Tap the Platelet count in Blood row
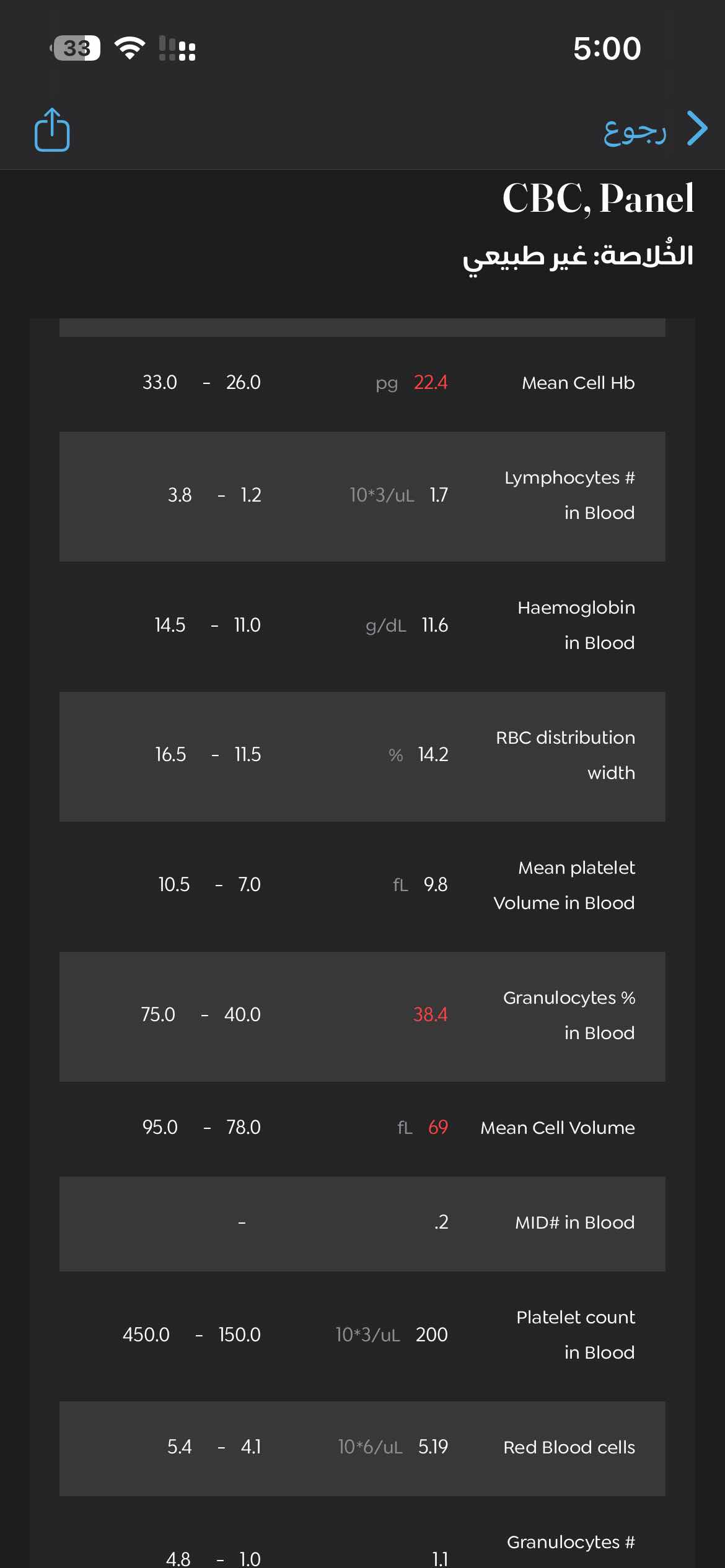 click(362, 1336)
